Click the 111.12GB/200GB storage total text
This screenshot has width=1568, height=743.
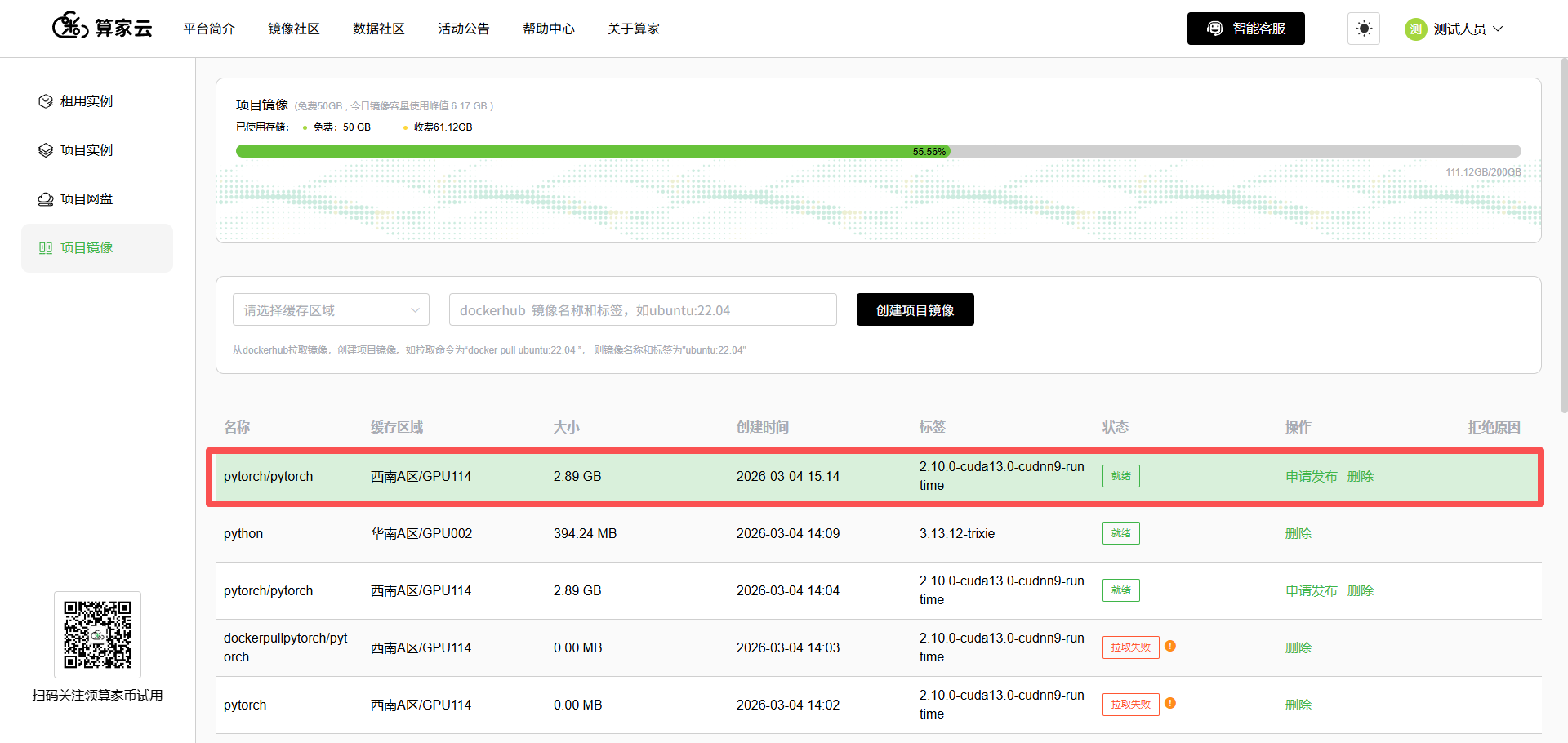(1483, 172)
